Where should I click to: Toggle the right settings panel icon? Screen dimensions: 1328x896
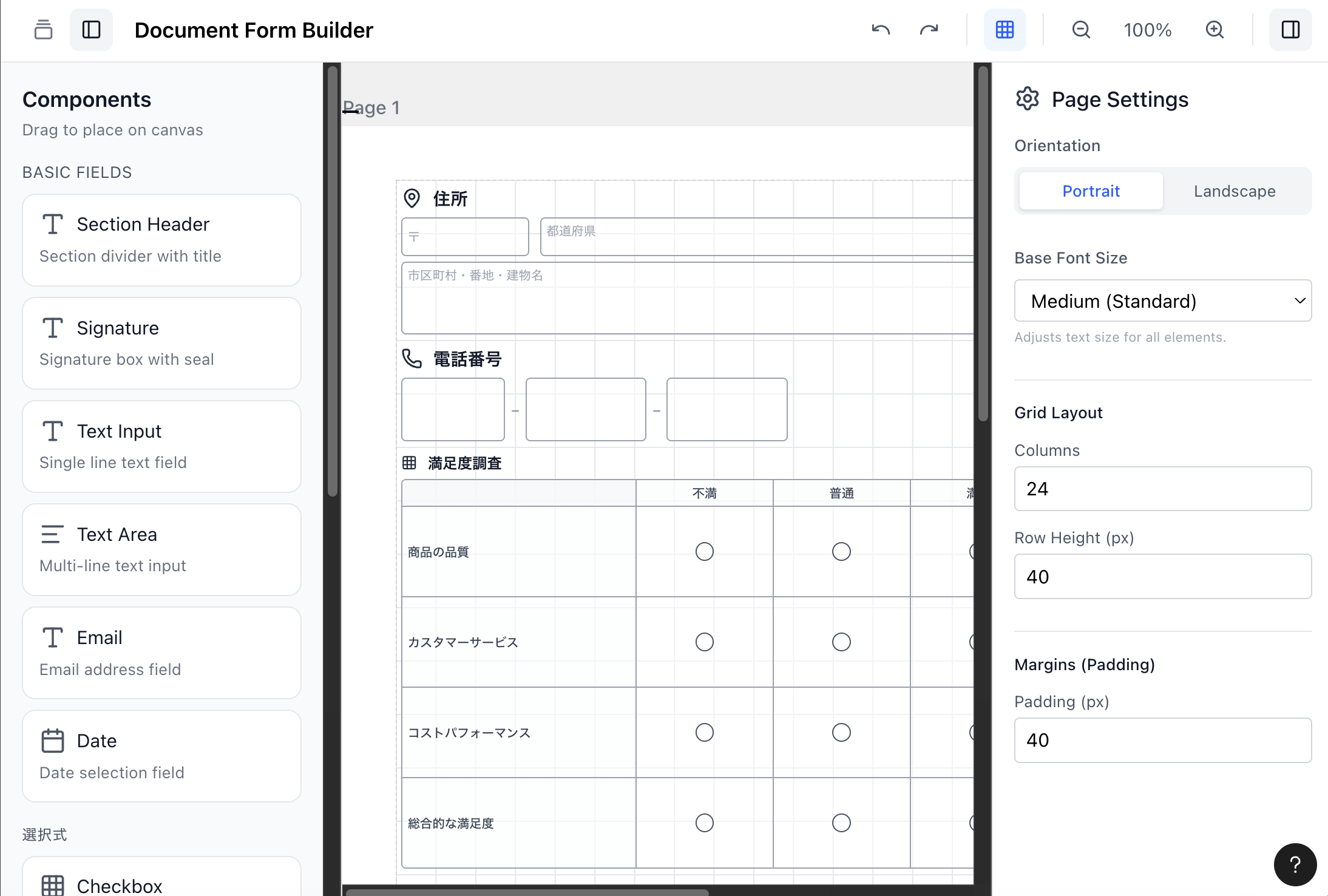pyautogui.click(x=1290, y=30)
